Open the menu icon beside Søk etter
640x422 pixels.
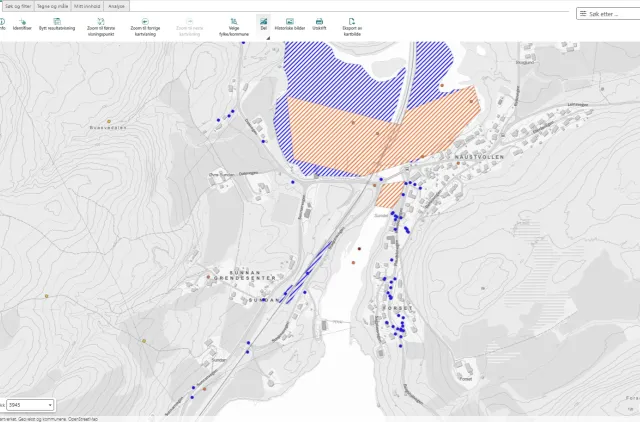pos(584,14)
